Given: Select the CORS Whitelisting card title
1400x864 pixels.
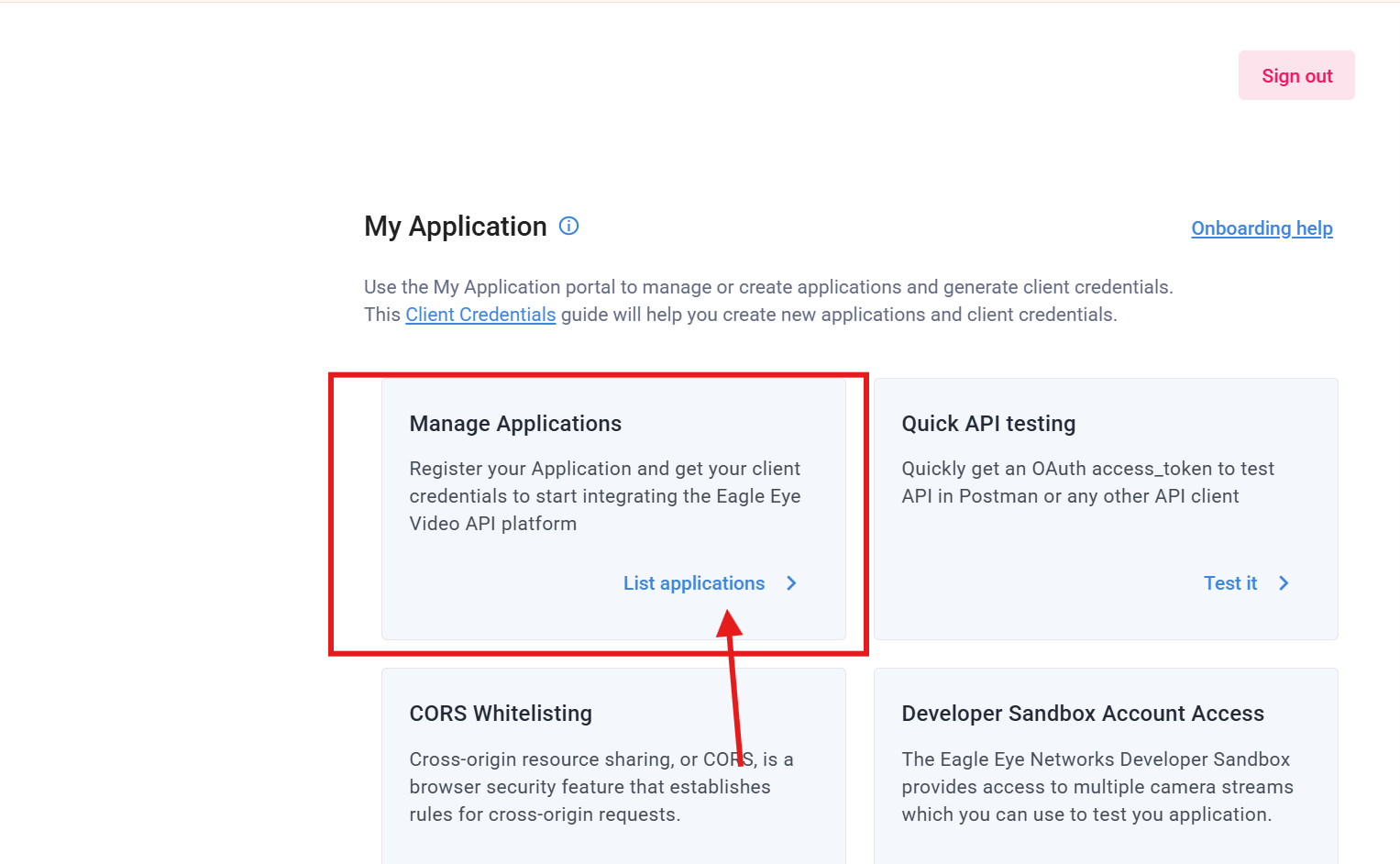Looking at the screenshot, I should click(501, 714).
